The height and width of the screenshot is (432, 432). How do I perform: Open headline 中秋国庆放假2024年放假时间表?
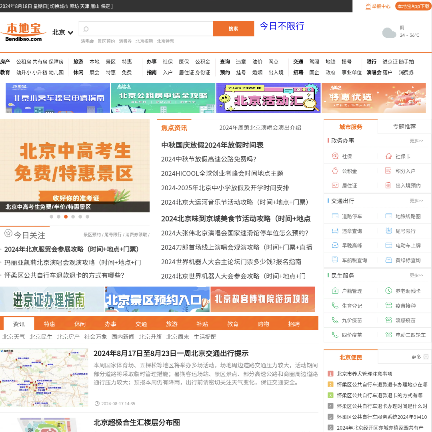tap(212, 145)
